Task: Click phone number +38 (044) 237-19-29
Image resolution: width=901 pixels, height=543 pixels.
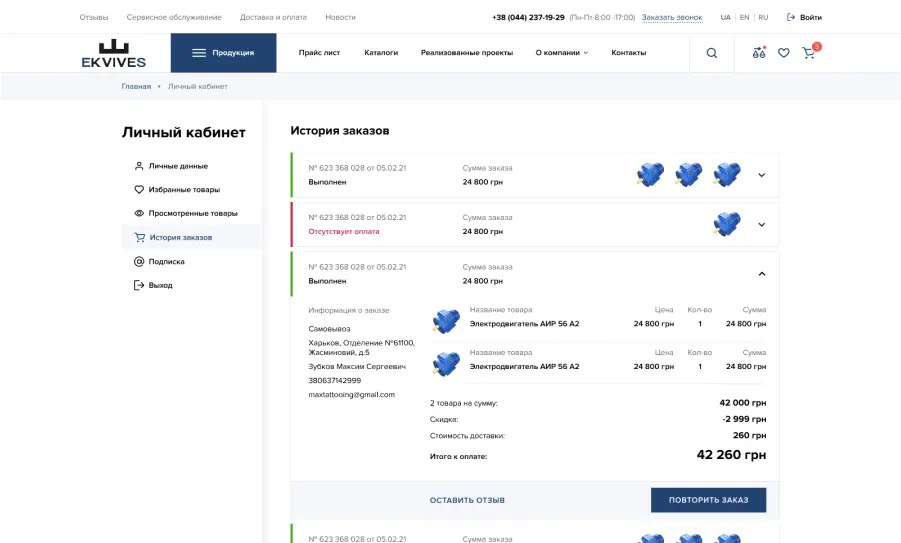Action: [x=528, y=17]
